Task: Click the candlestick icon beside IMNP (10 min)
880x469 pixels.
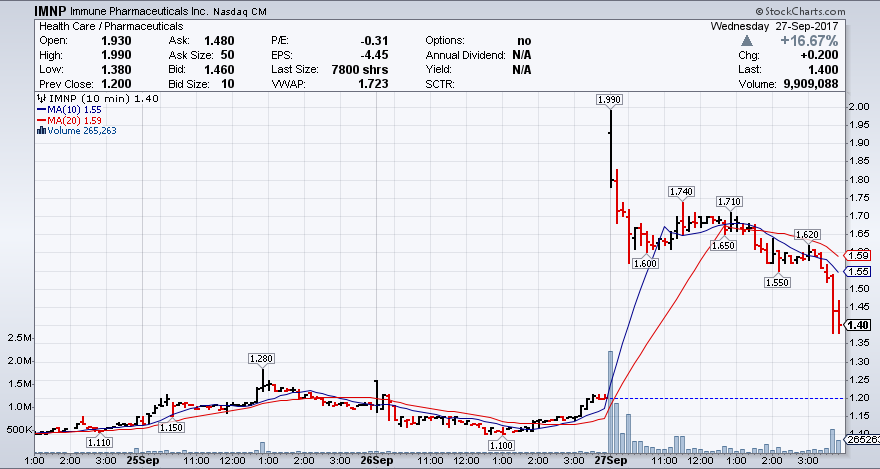Action: (x=40, y=98)
